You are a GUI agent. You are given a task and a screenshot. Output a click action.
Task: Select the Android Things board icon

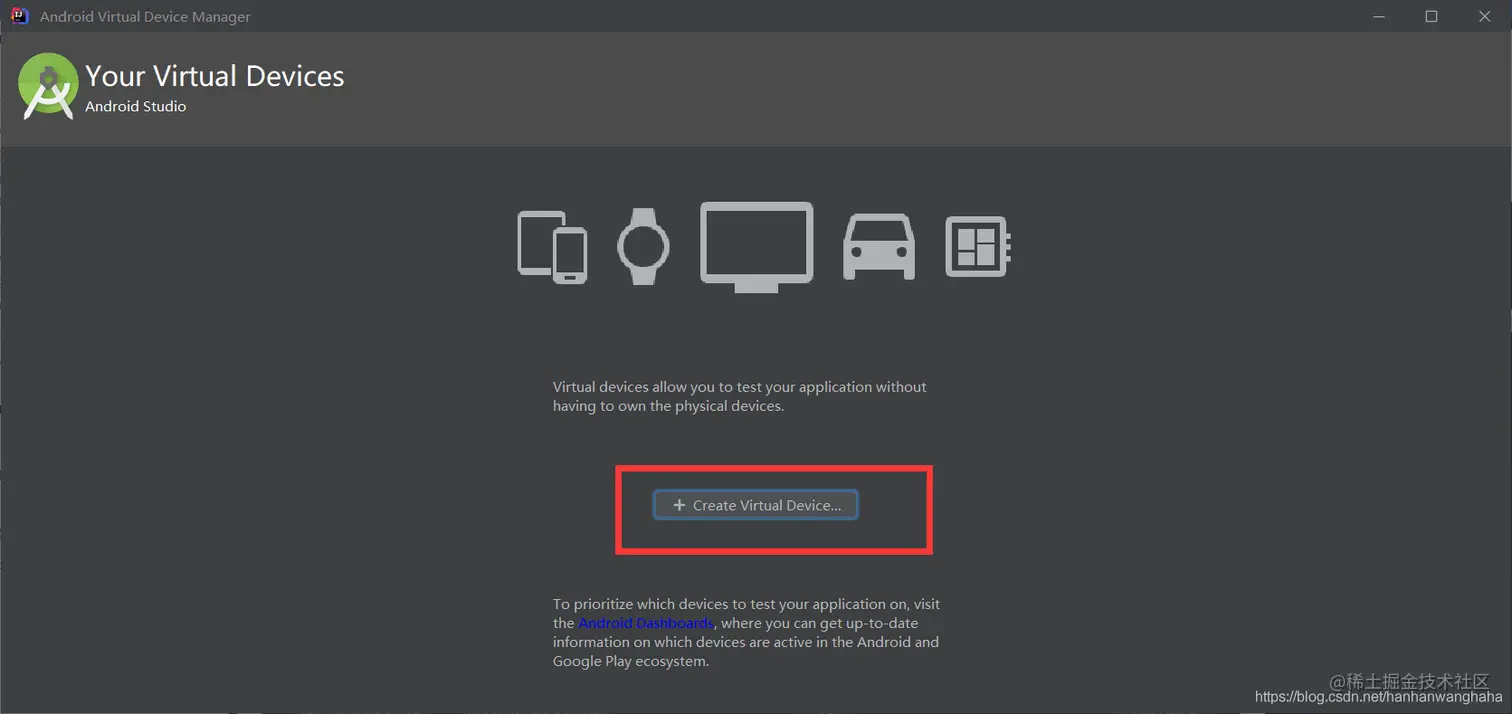click(978, 247)
